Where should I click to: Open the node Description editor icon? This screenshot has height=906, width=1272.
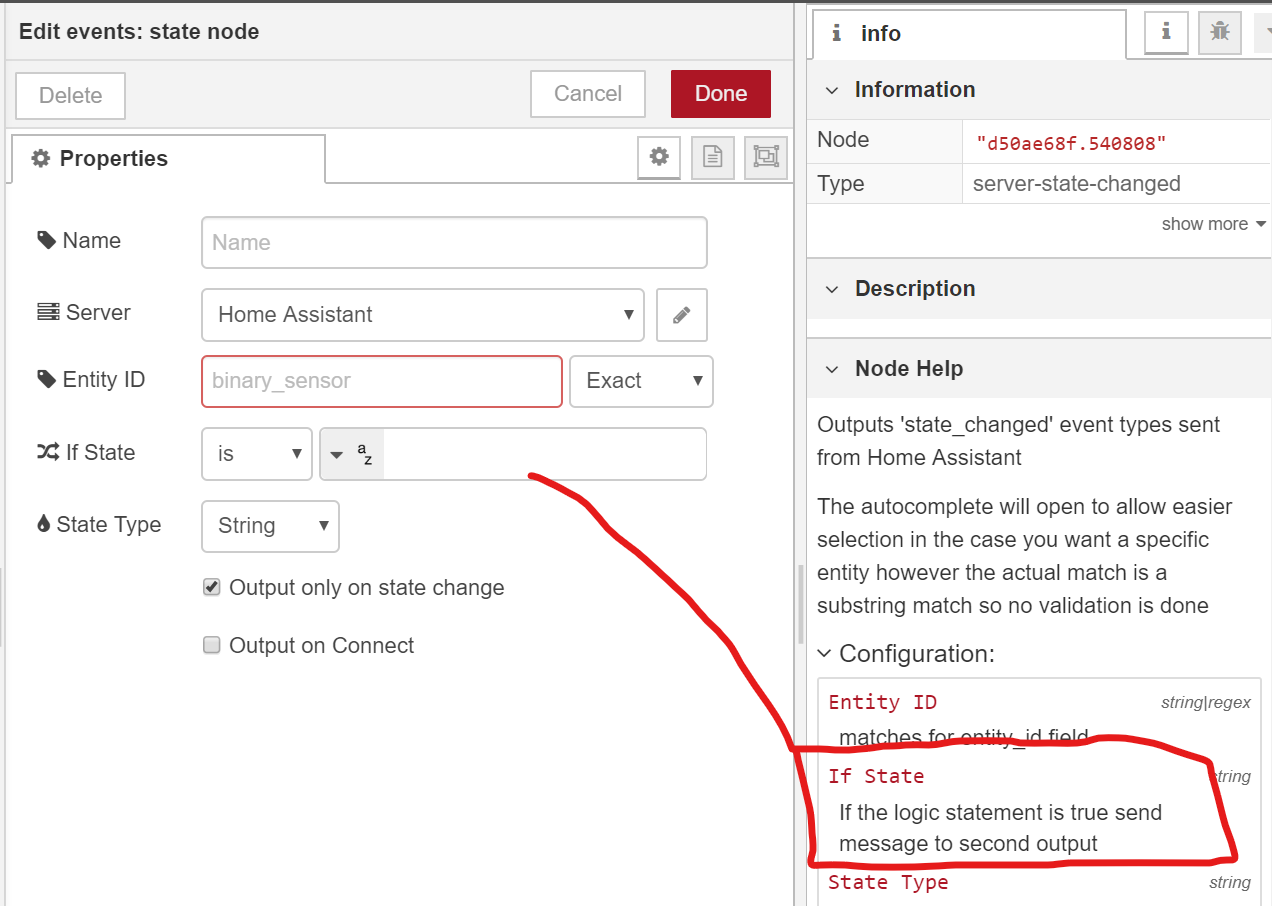712,157
